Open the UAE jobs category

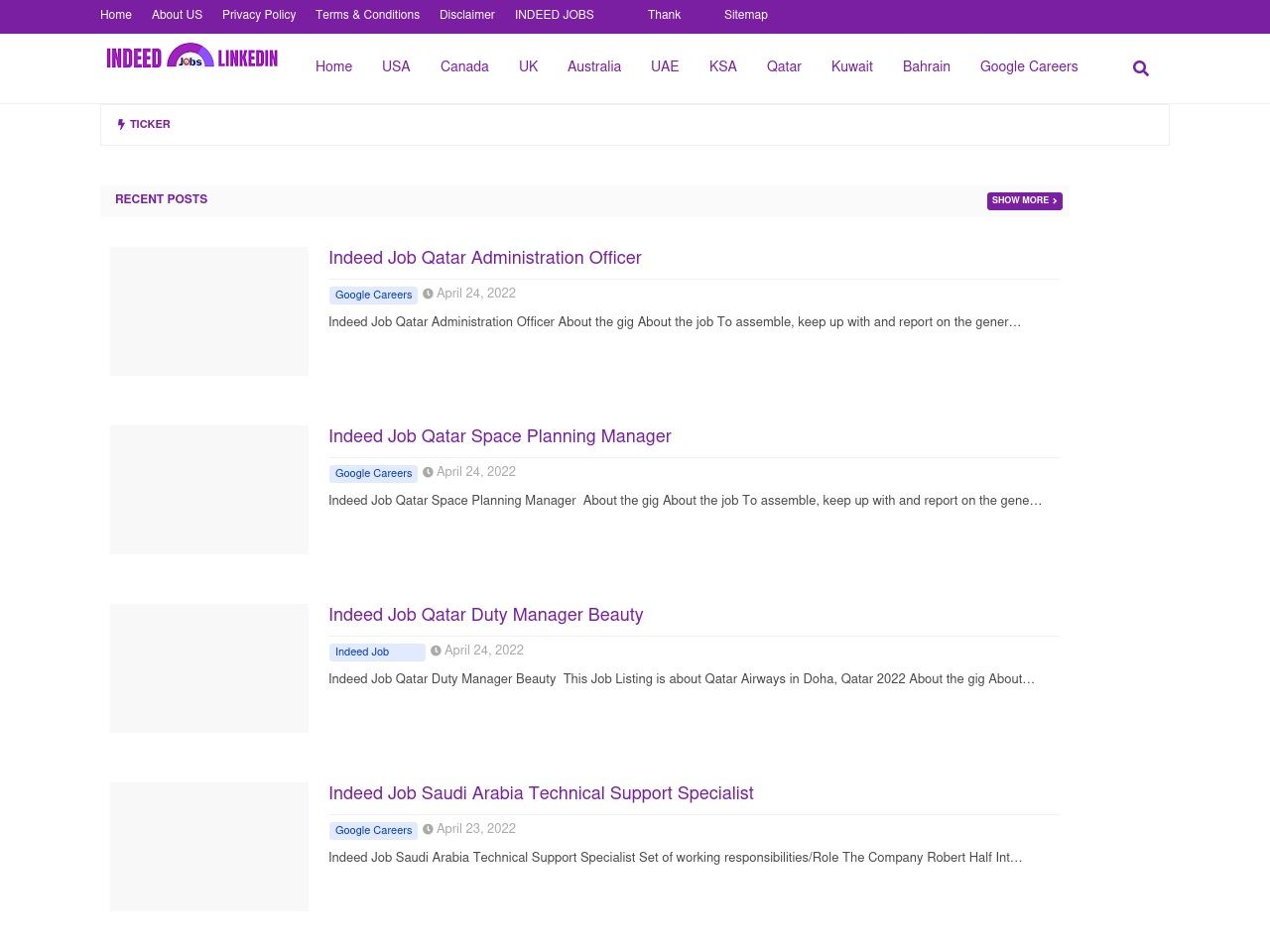click(665, 66)
